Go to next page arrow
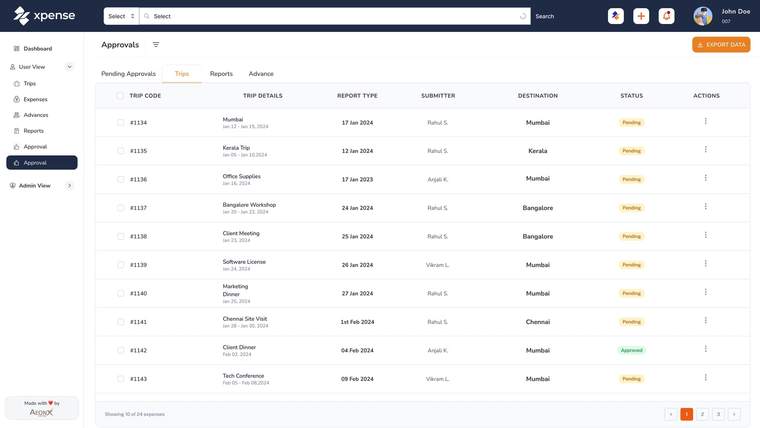This screenshot has height=428, width=760. click(734, 414)
